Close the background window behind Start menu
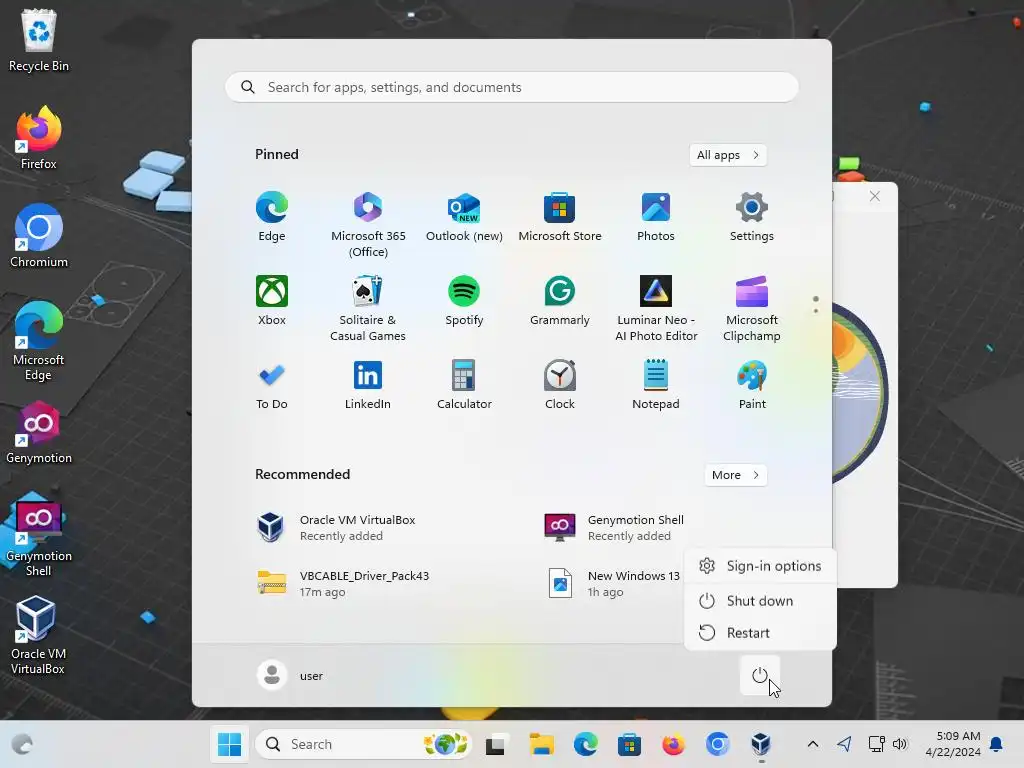 click(874, 196)
